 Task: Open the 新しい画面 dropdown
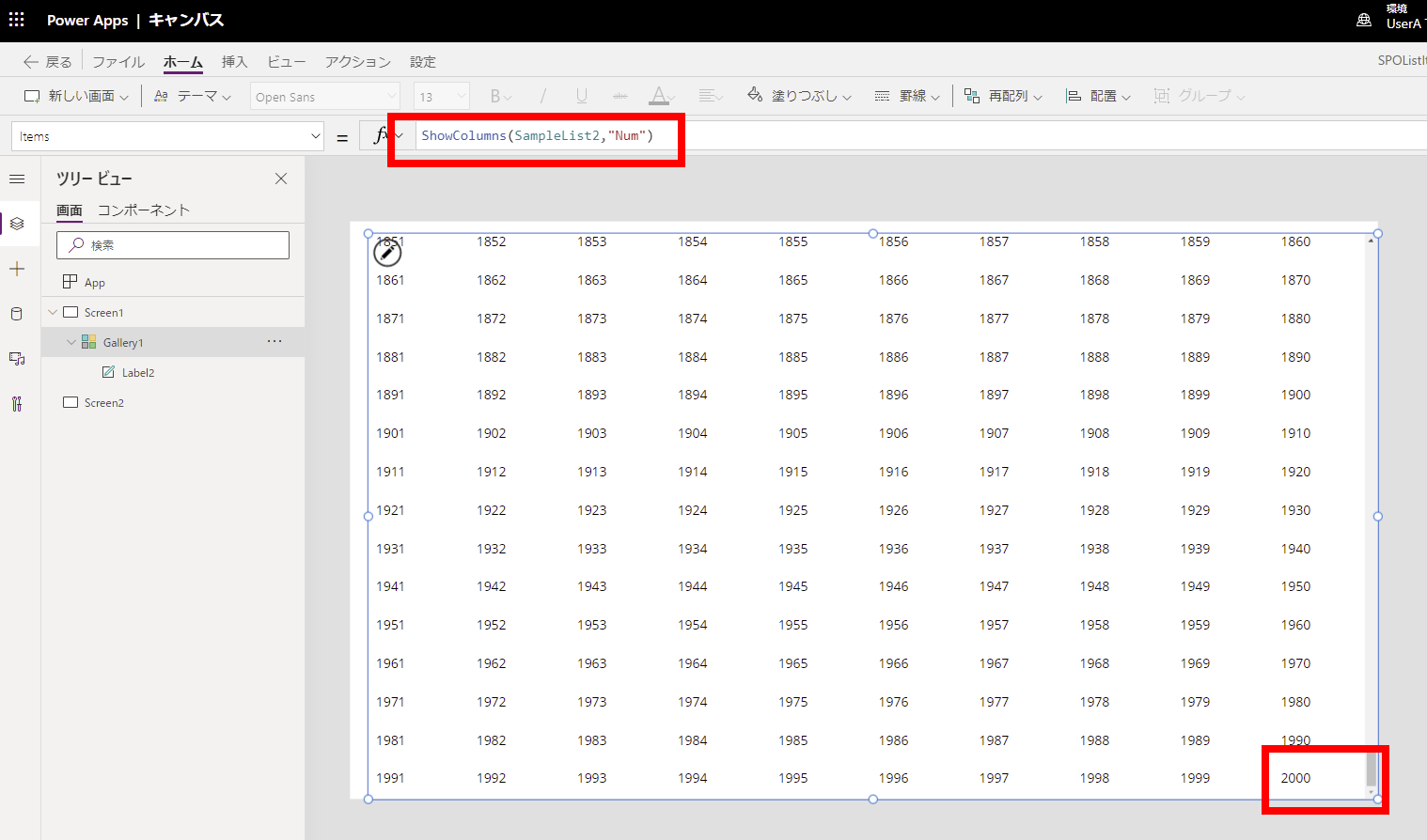(76, 96)
